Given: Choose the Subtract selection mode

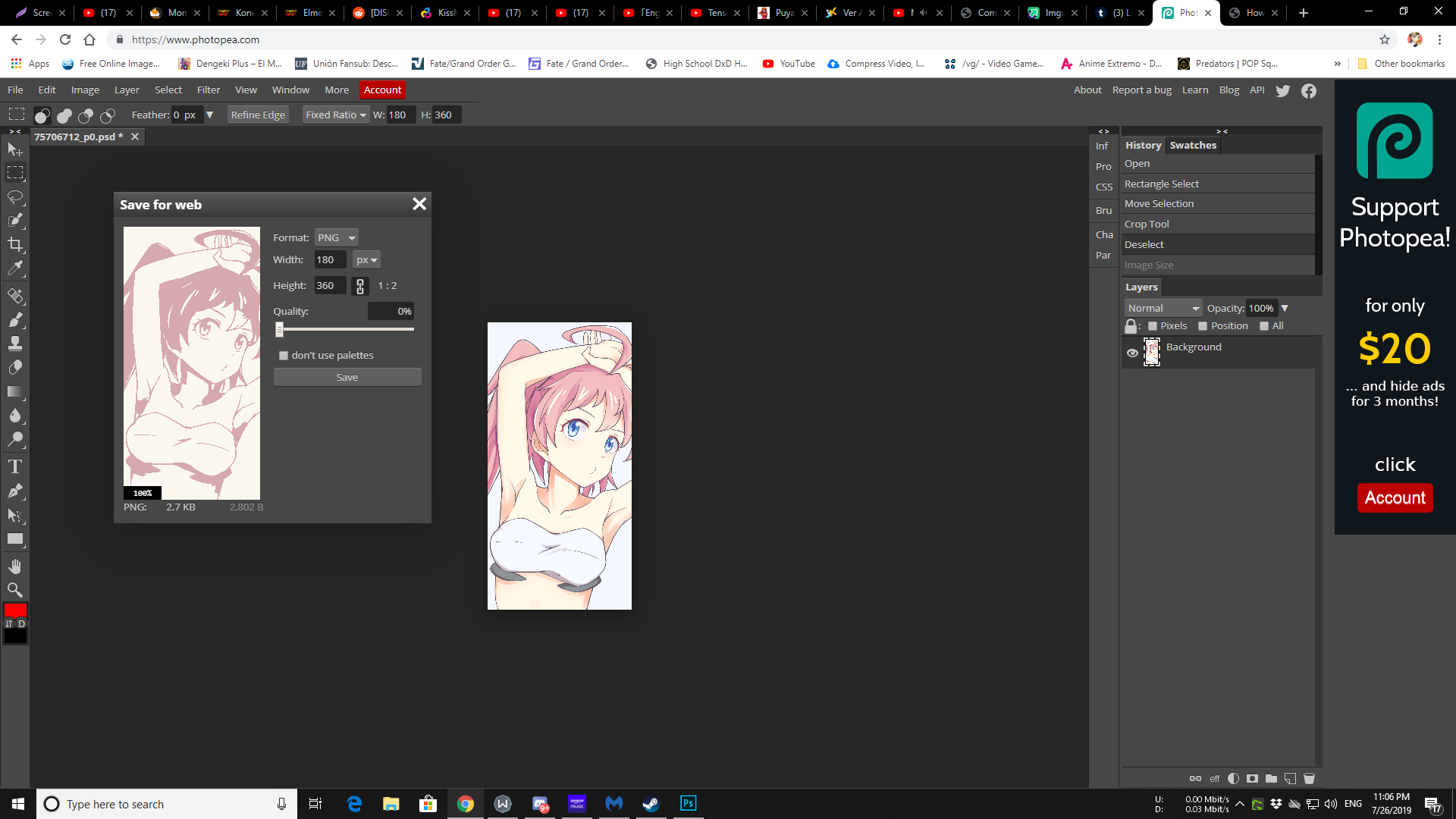Looking at the screenshot, I should tap(86, 115).
